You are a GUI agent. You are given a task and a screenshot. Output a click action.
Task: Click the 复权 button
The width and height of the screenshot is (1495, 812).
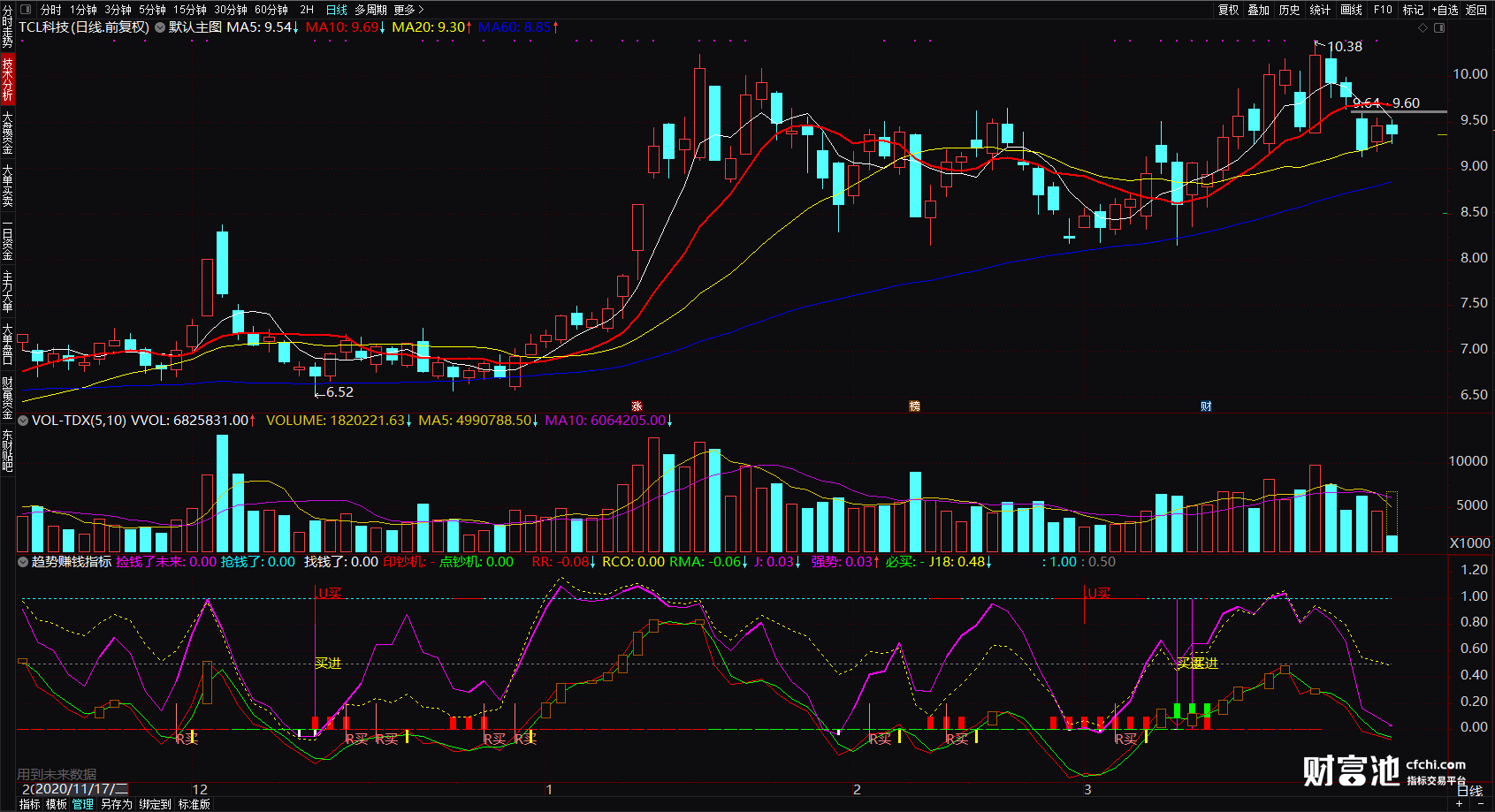tap(1229, 10)
